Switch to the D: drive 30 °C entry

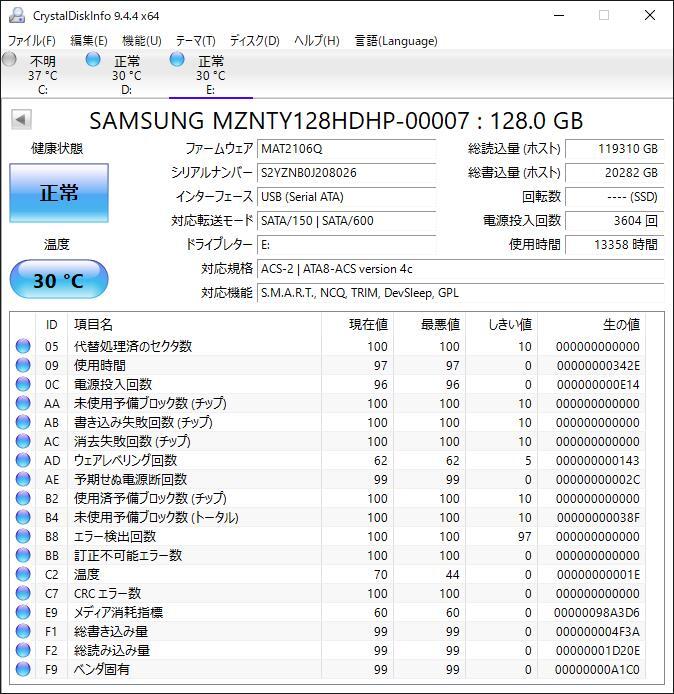pos(127,74)
